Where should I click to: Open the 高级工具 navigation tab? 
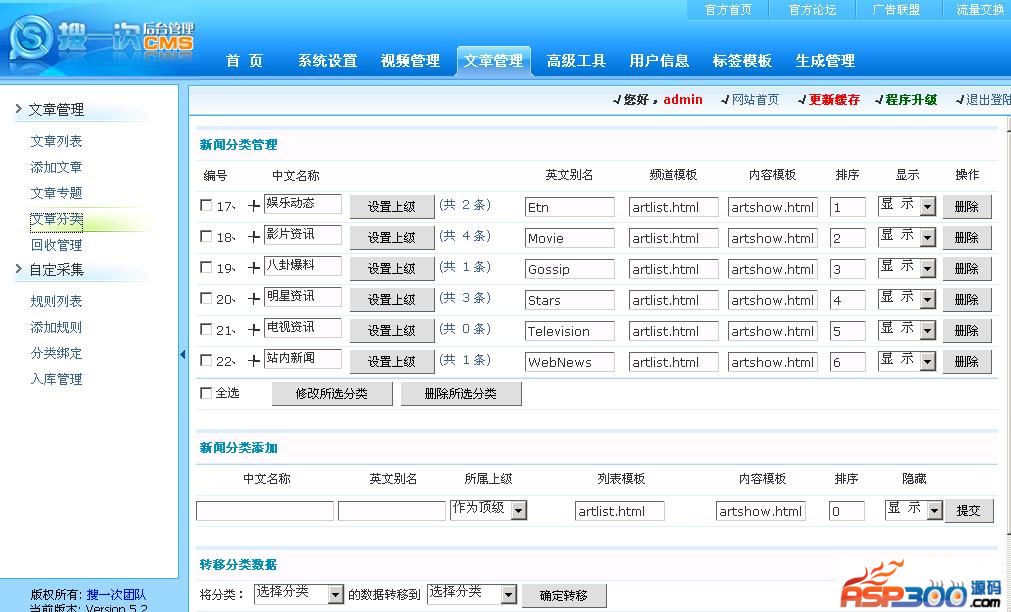[x=576, y=61]
